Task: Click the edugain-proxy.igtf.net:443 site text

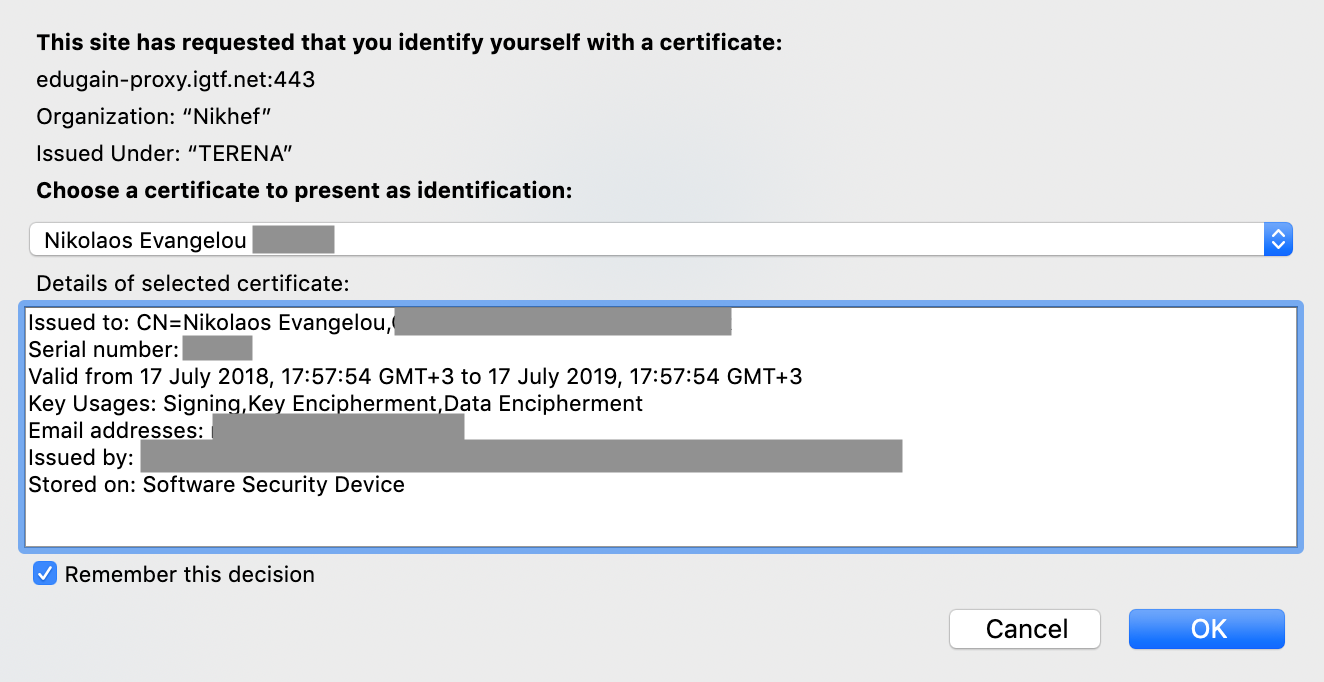Action: [x=176, y=79]
